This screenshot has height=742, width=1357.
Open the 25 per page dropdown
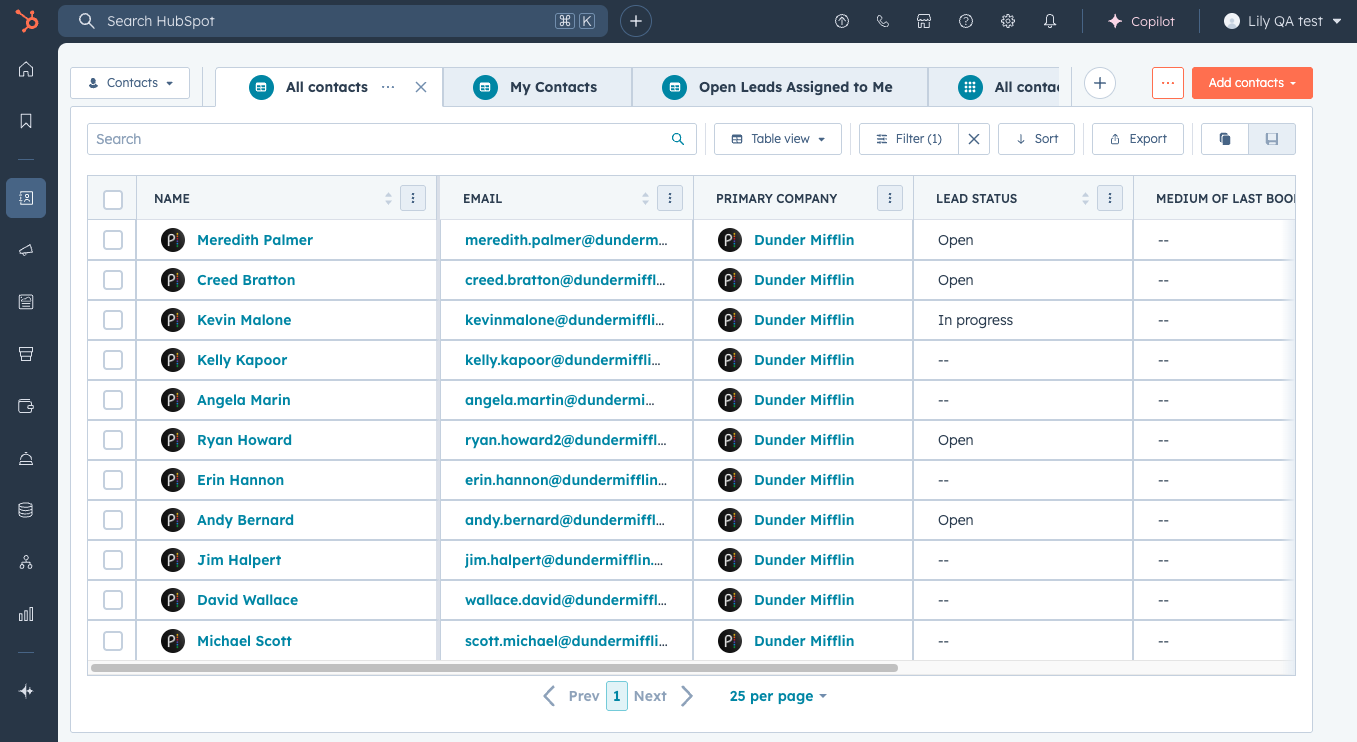point(778,696)
